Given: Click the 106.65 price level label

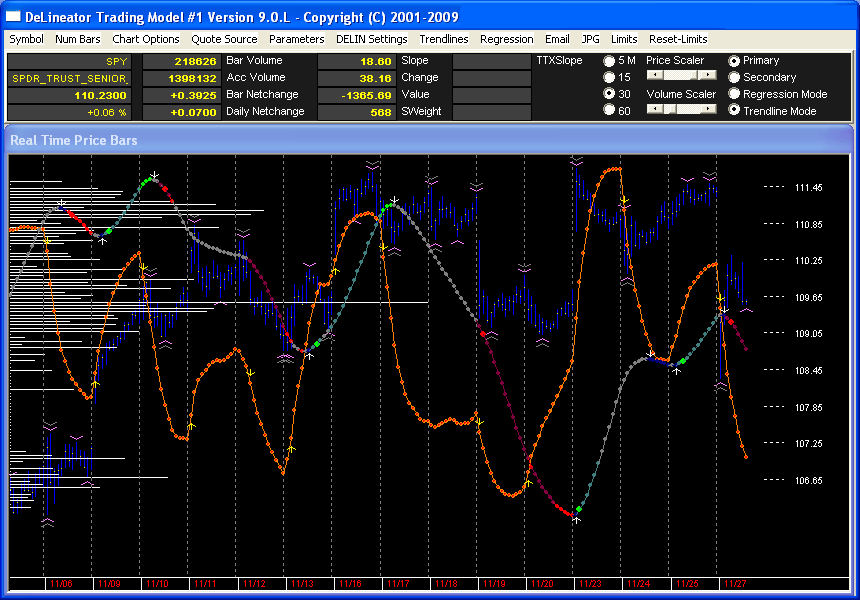Looking at the screenshot, I should (x=808, y=480).
